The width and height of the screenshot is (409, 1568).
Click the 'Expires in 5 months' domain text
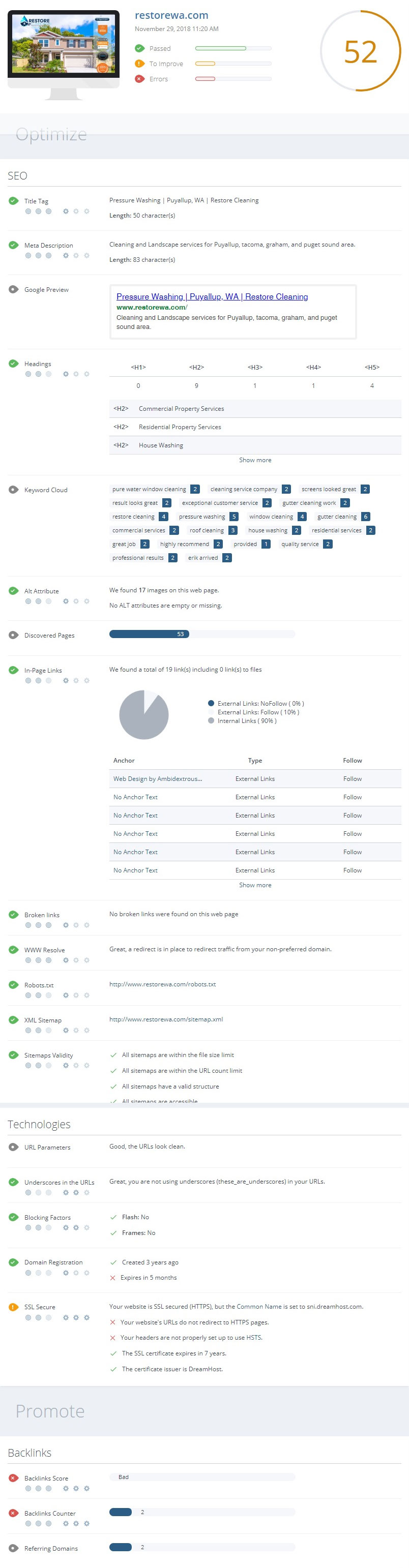[149, 1278]
